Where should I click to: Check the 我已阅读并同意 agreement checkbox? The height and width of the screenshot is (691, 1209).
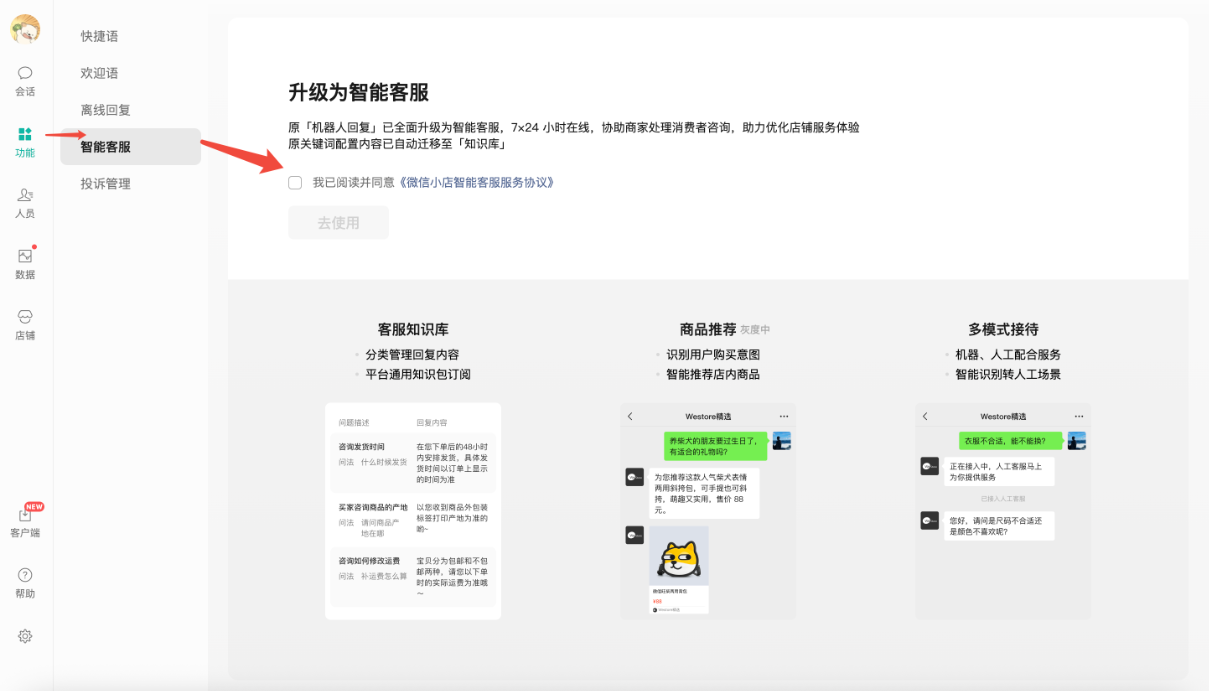coord(295,183)
